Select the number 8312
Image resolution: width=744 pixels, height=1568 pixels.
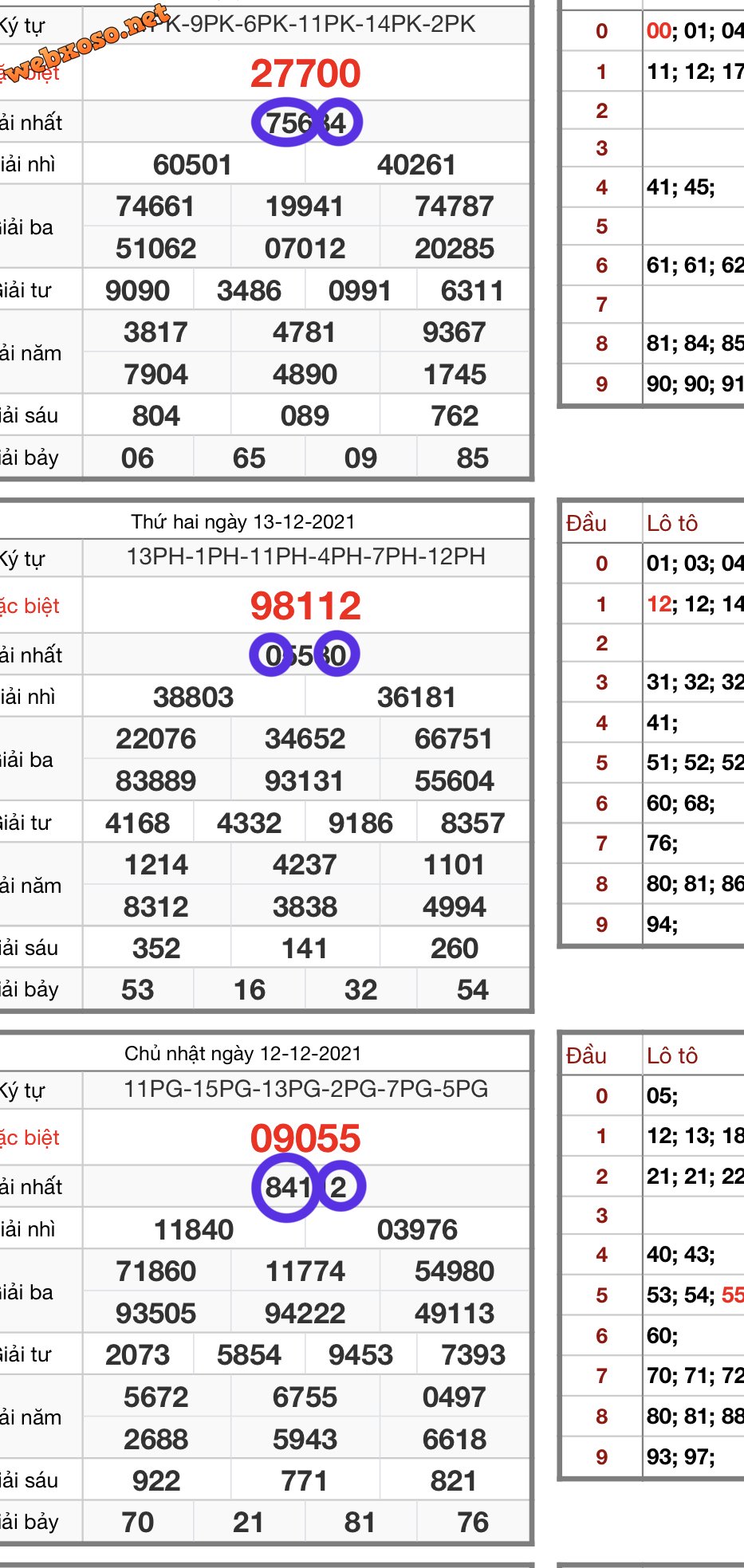pos(155,907)
